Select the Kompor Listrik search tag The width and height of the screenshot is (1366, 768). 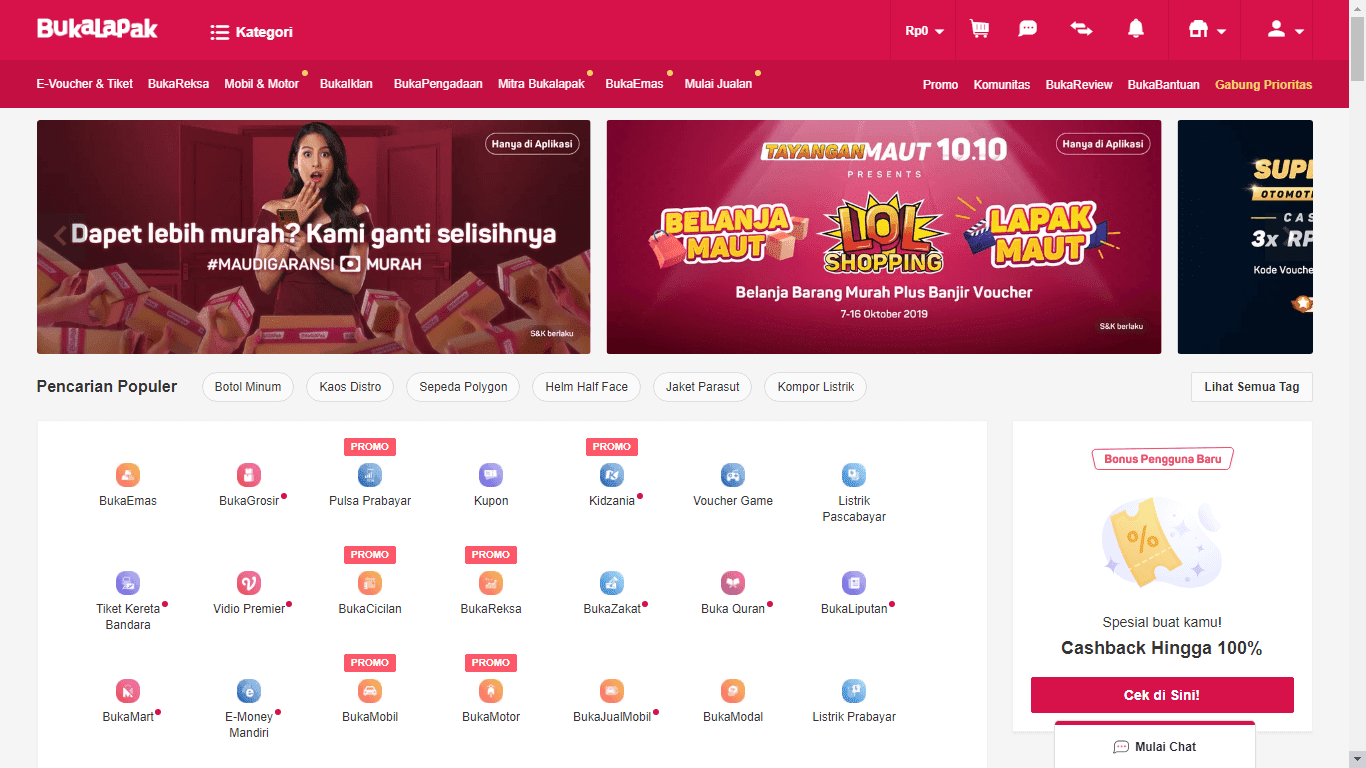(x=816, y=387)
